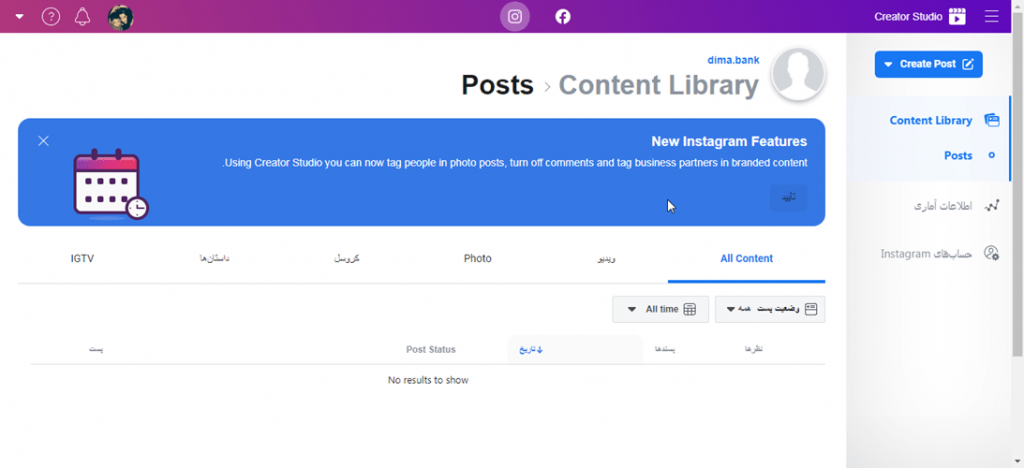Viewport: 1024px width, 468px height.
Task: Click the Posts bullet circle in sidebar
Action: (991, 155)
